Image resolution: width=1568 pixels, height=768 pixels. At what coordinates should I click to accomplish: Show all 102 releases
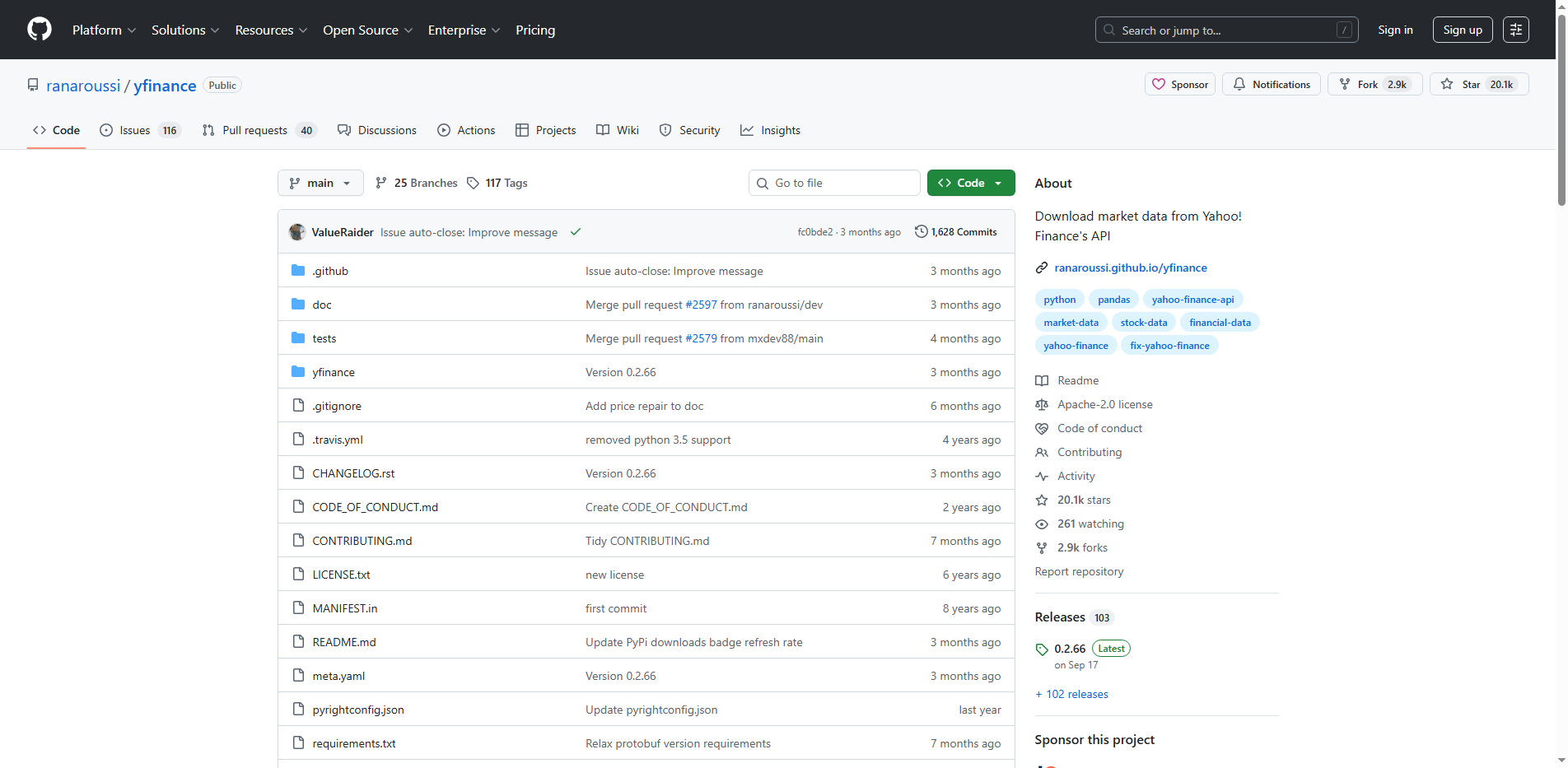[x=1071, y=694]
